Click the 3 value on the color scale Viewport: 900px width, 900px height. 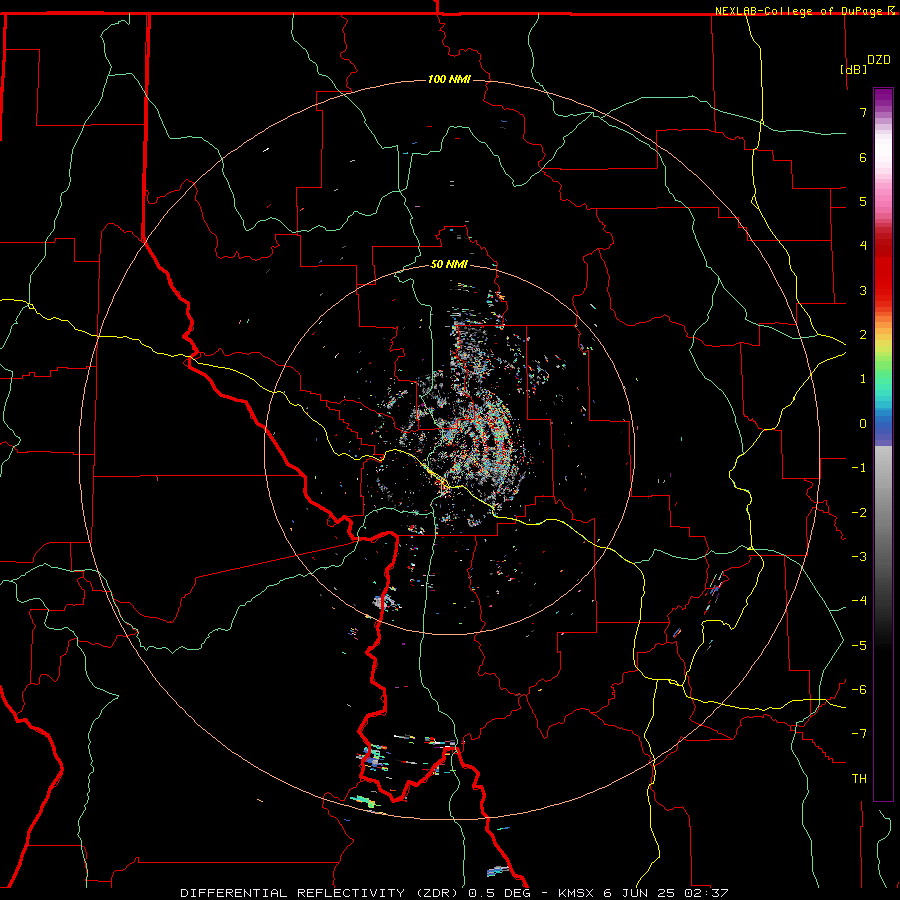[863, 290]
